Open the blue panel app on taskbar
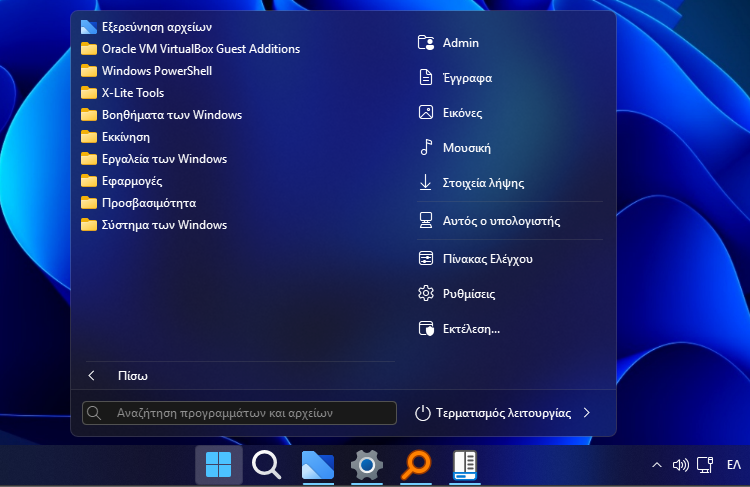 pos(464,465)
